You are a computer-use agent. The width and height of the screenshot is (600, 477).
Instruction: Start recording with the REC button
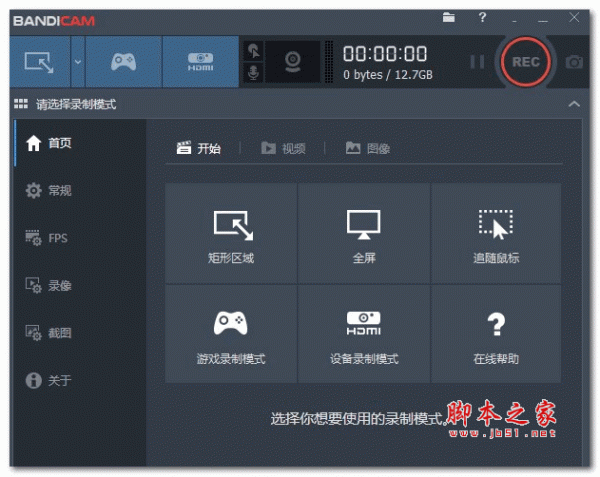point(526,62)
